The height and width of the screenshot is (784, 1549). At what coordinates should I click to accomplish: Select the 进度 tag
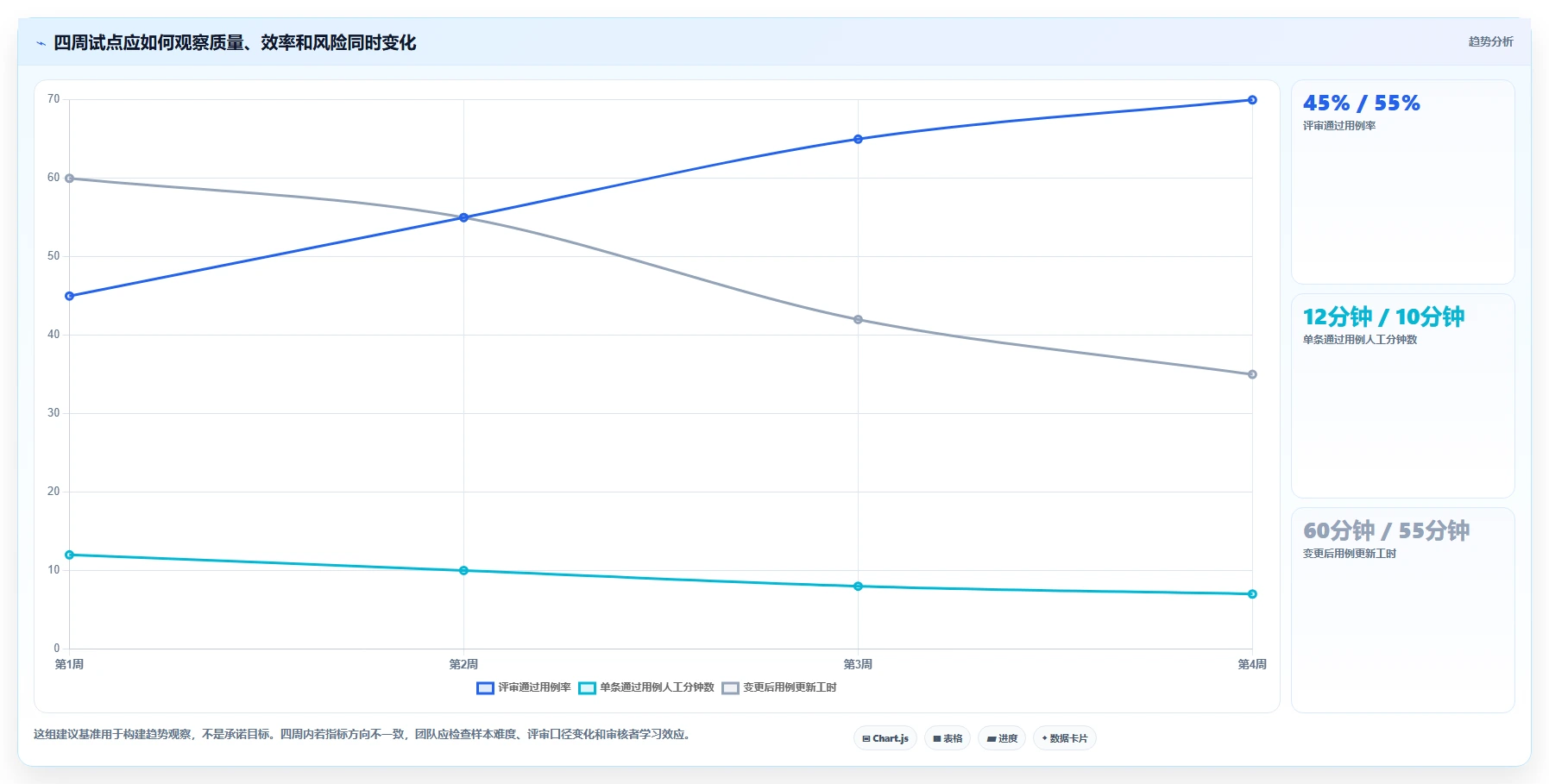pyautogui.click(x=1002, y=738)
